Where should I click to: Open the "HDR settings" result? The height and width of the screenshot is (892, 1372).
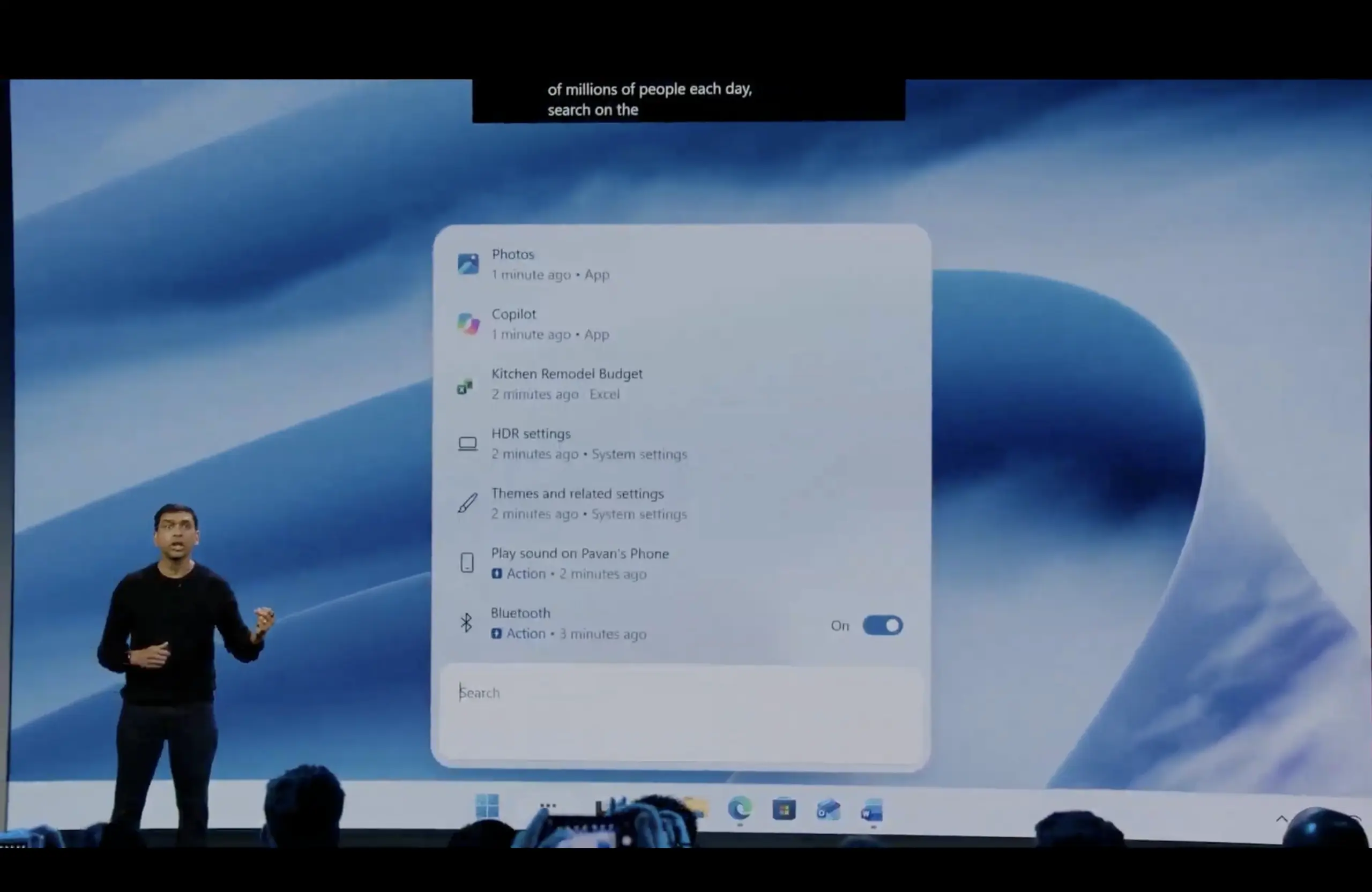681,444
